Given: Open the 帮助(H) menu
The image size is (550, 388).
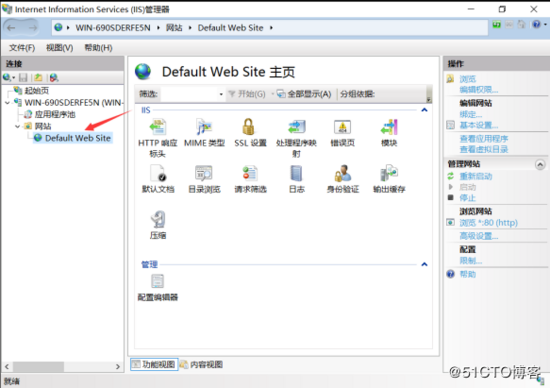Looking at the screenshot, I should [98, 48].
